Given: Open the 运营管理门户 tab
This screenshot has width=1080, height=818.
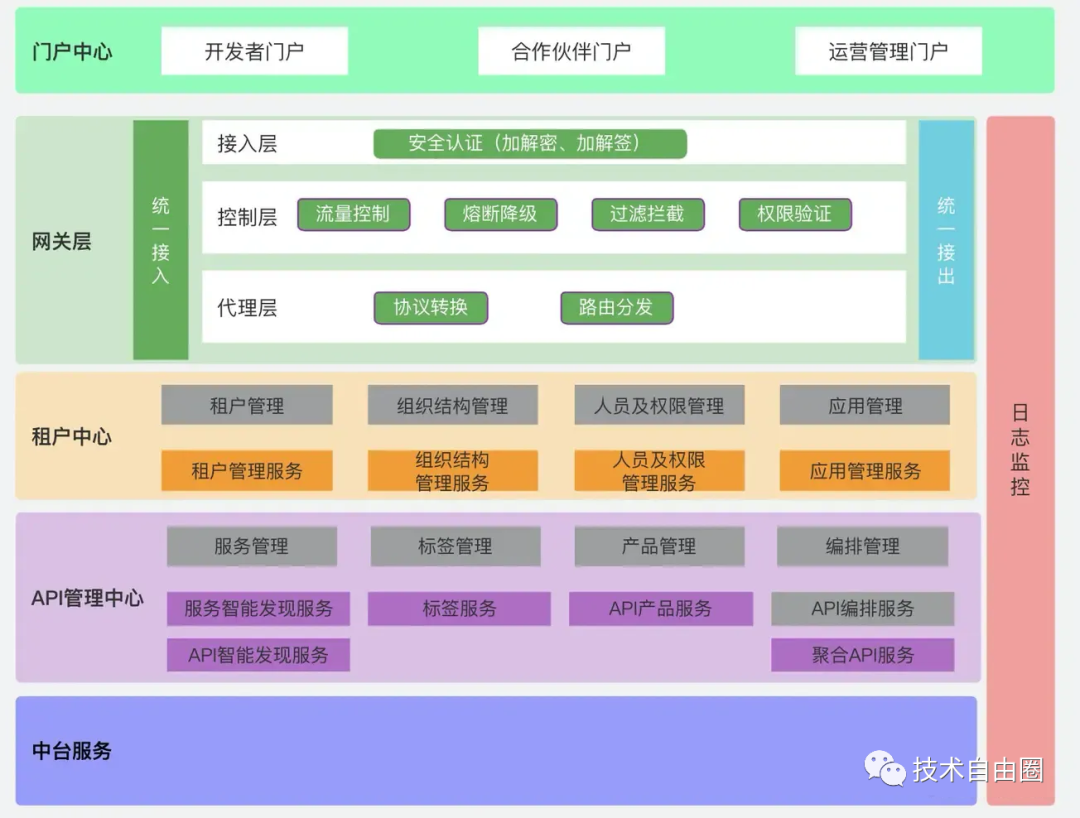Looking at the screenshot, I should click(x=888, y=50).
